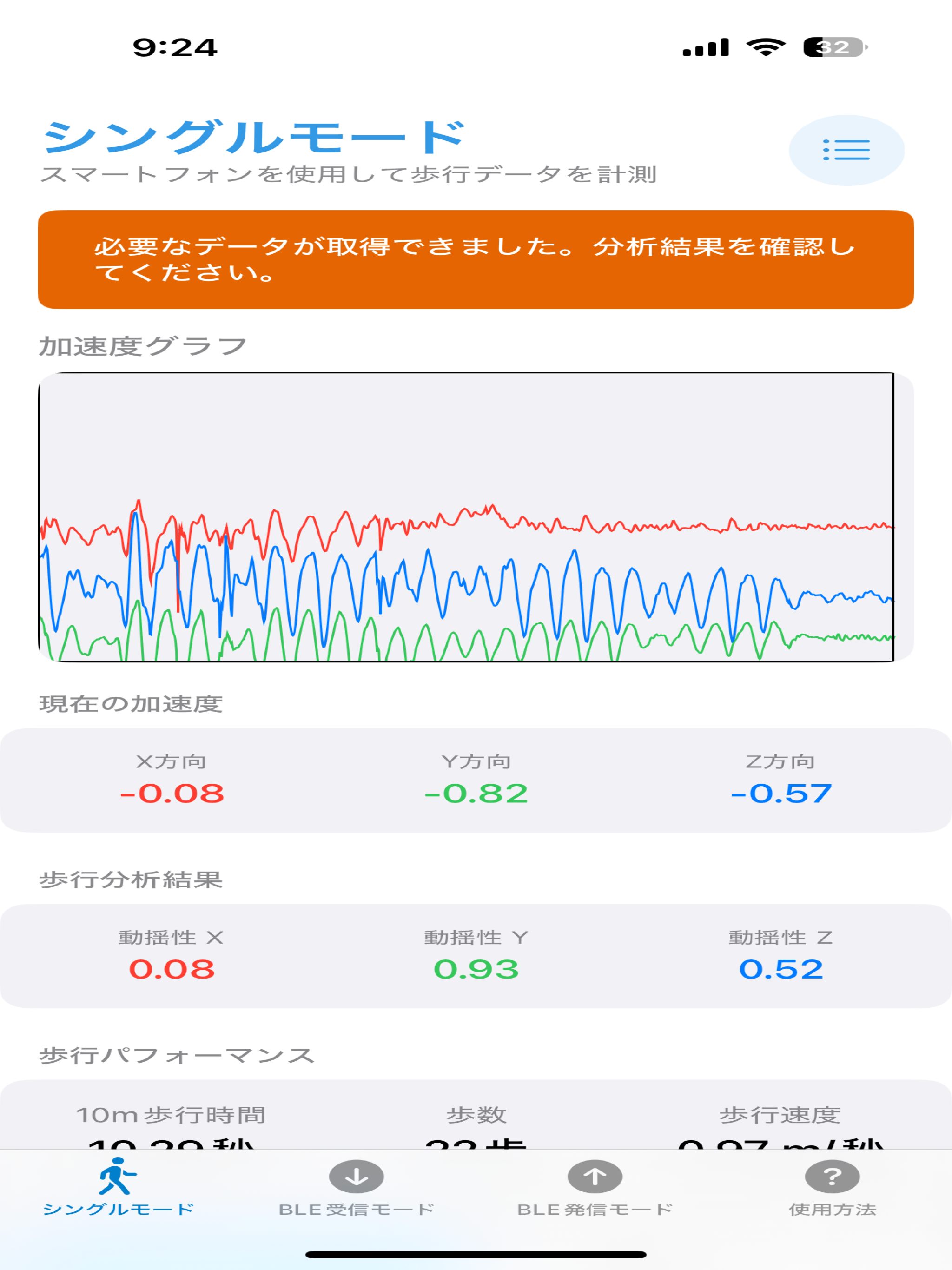Open the 使用方法 tab label

coord(833,1210)
